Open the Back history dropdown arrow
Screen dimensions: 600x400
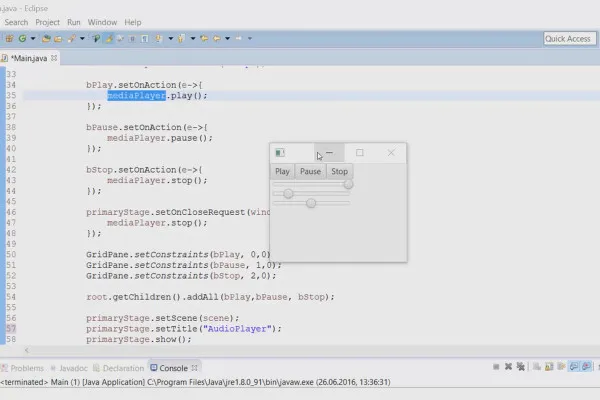click(227, 38)
